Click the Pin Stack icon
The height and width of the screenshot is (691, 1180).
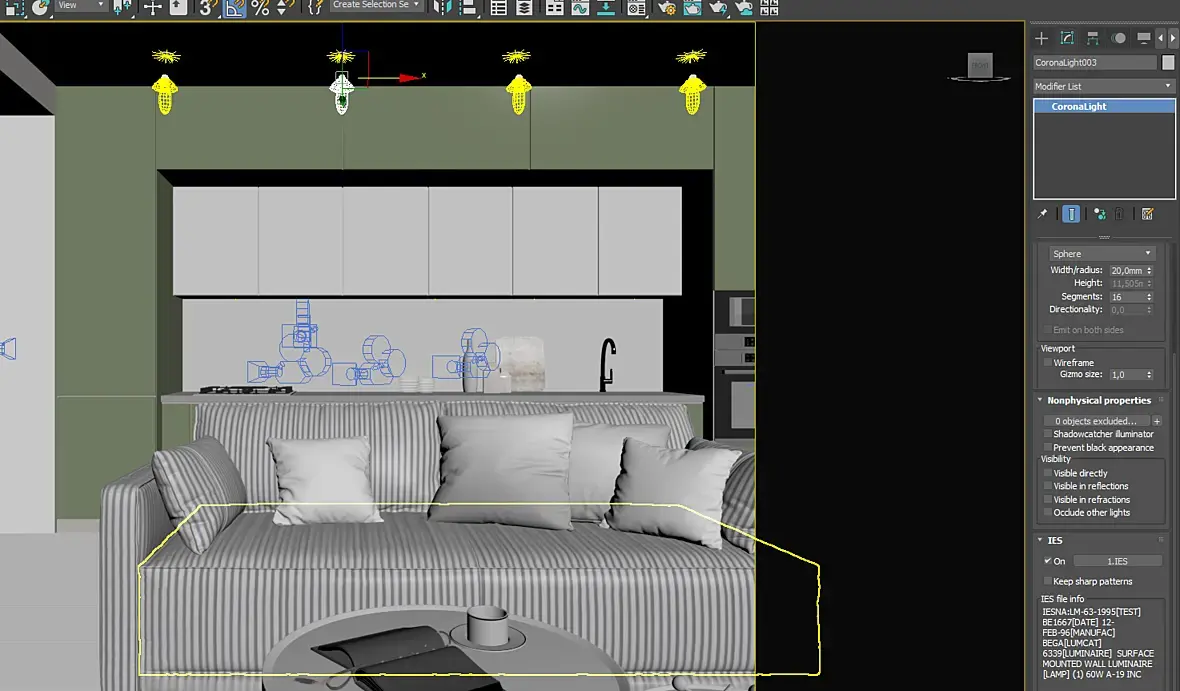point(1042,215)
